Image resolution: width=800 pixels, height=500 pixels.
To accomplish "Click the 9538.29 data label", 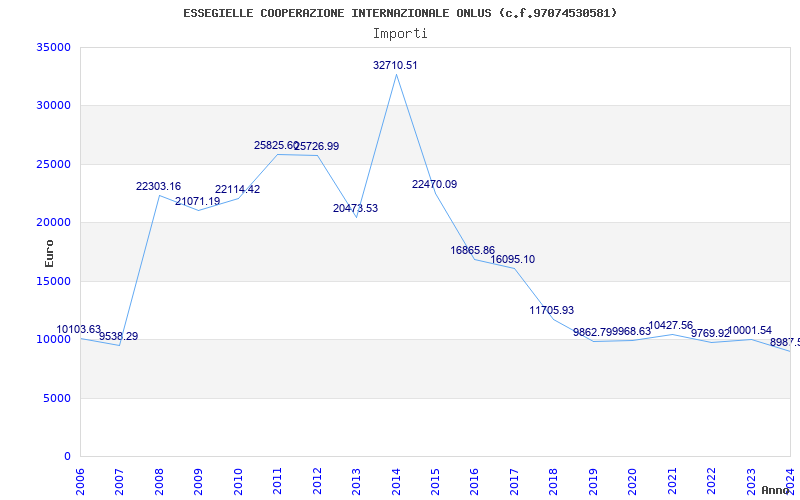I will (118, 337).
